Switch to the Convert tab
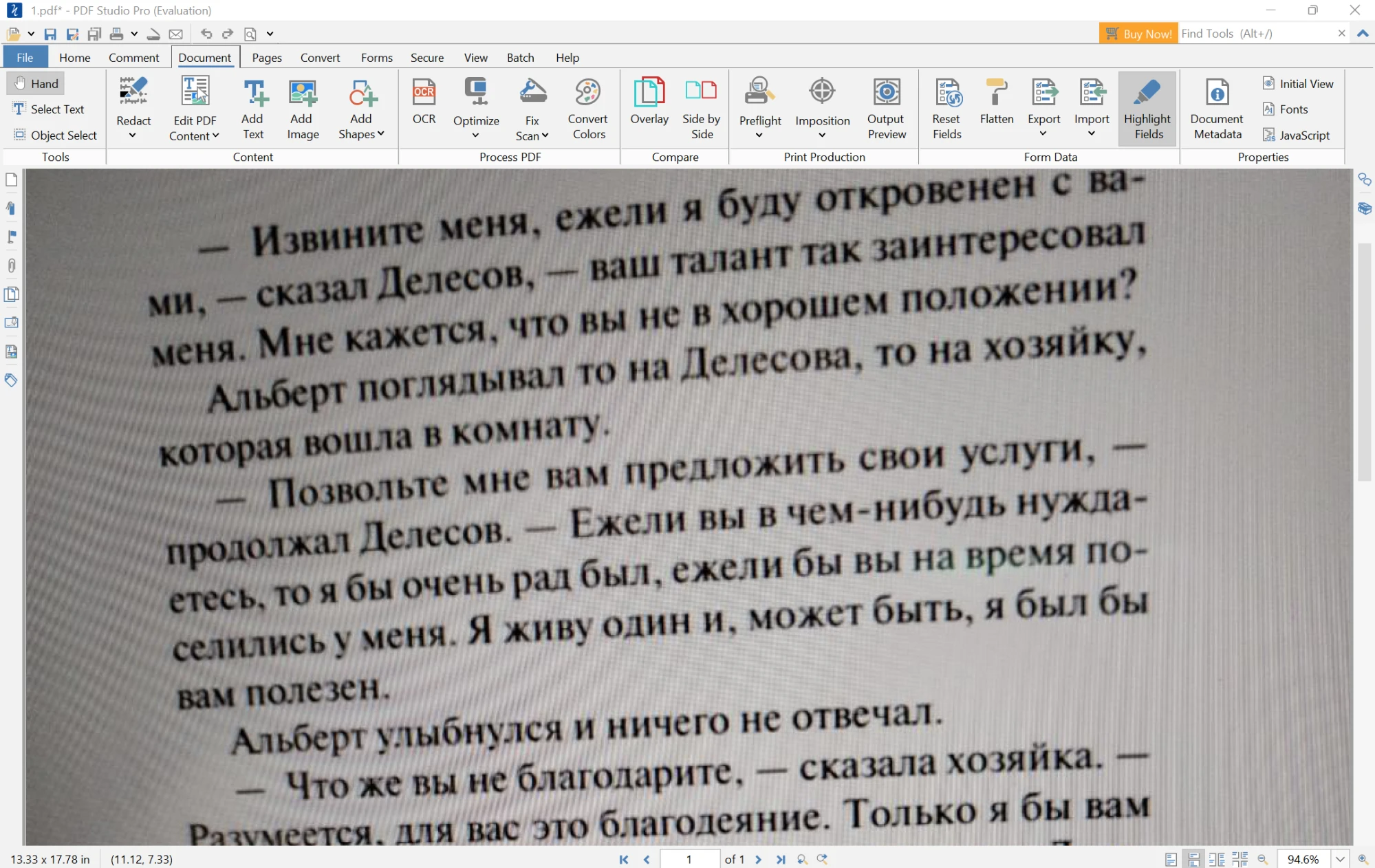The height and width of the screenshot is (868, 1375). click(x=320, y=57)
